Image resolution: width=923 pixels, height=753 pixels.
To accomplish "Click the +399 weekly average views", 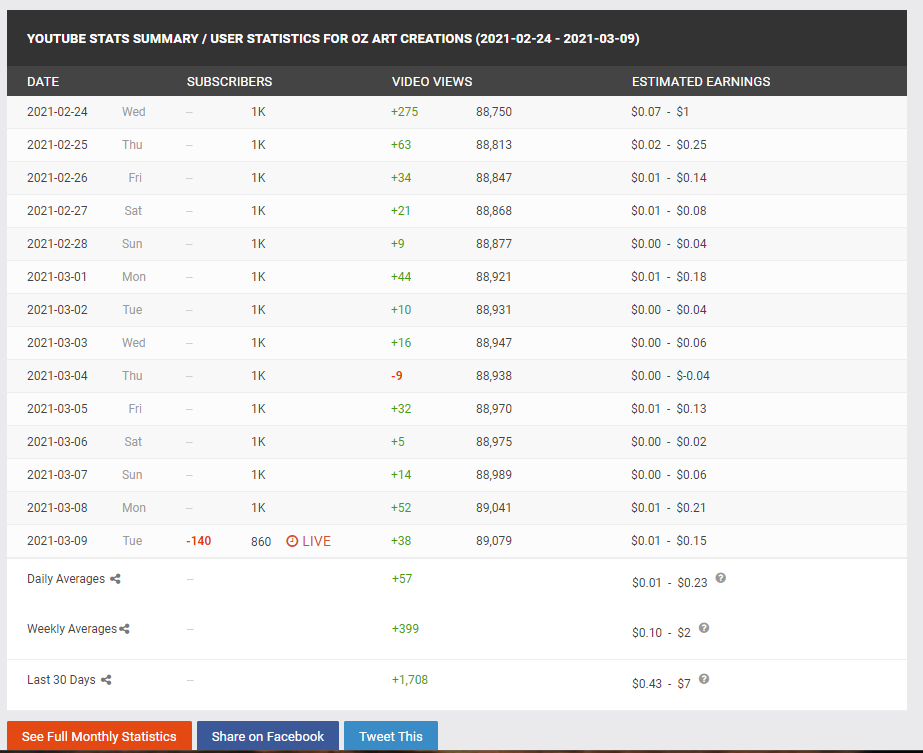I will tap(406, 629).
